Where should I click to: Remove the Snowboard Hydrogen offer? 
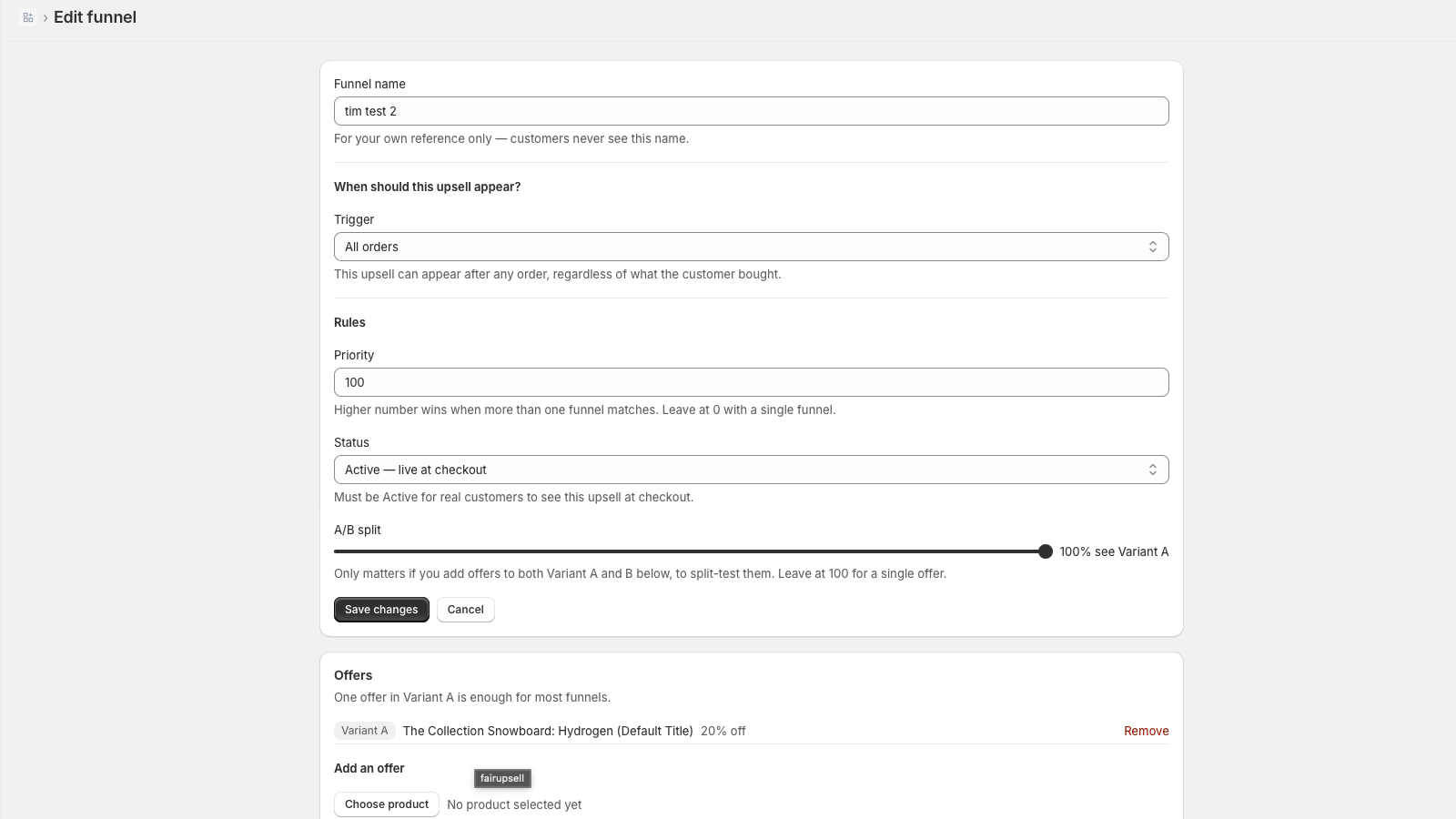(1146, 731)
